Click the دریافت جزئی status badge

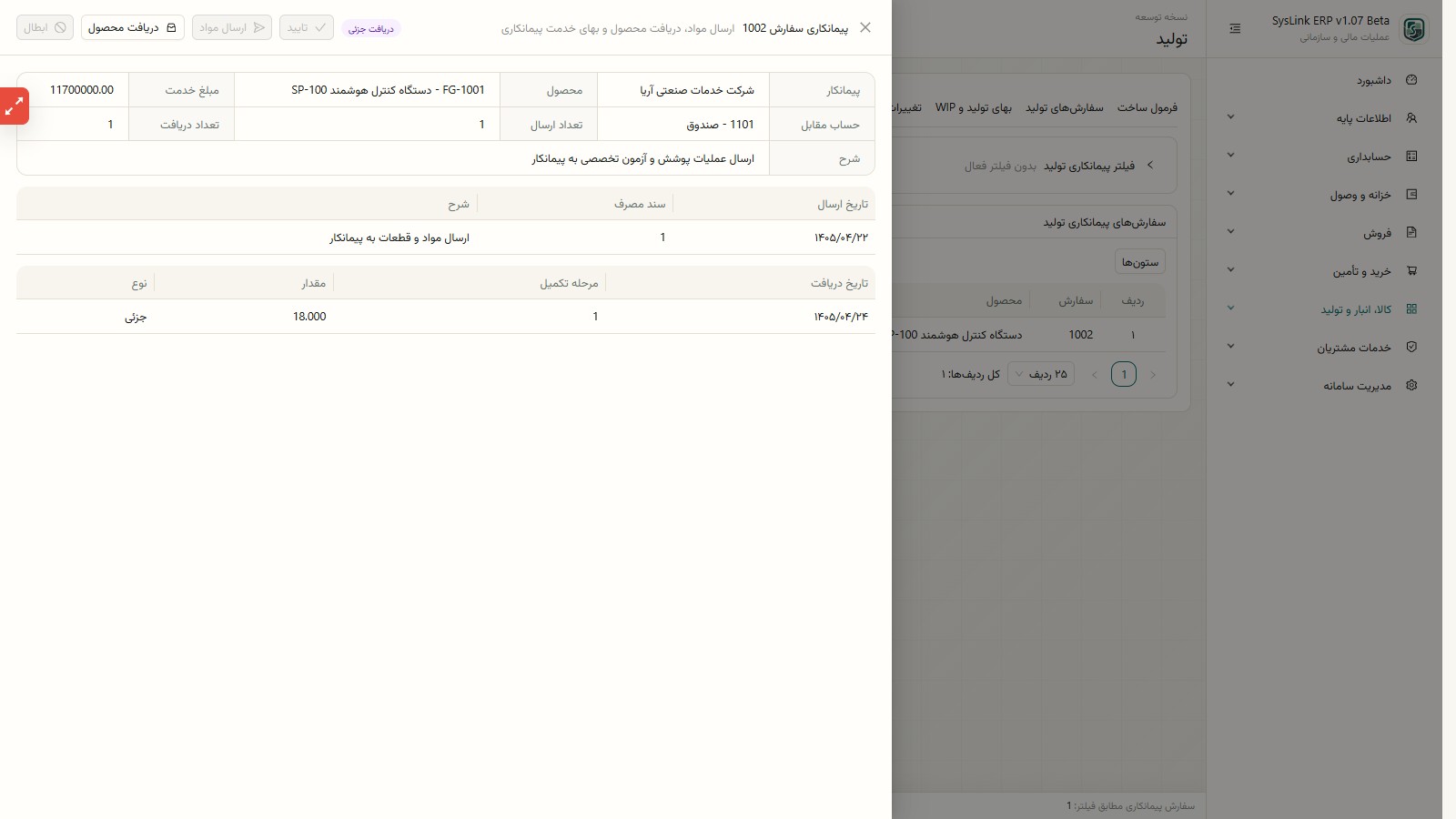coord(371,28)
